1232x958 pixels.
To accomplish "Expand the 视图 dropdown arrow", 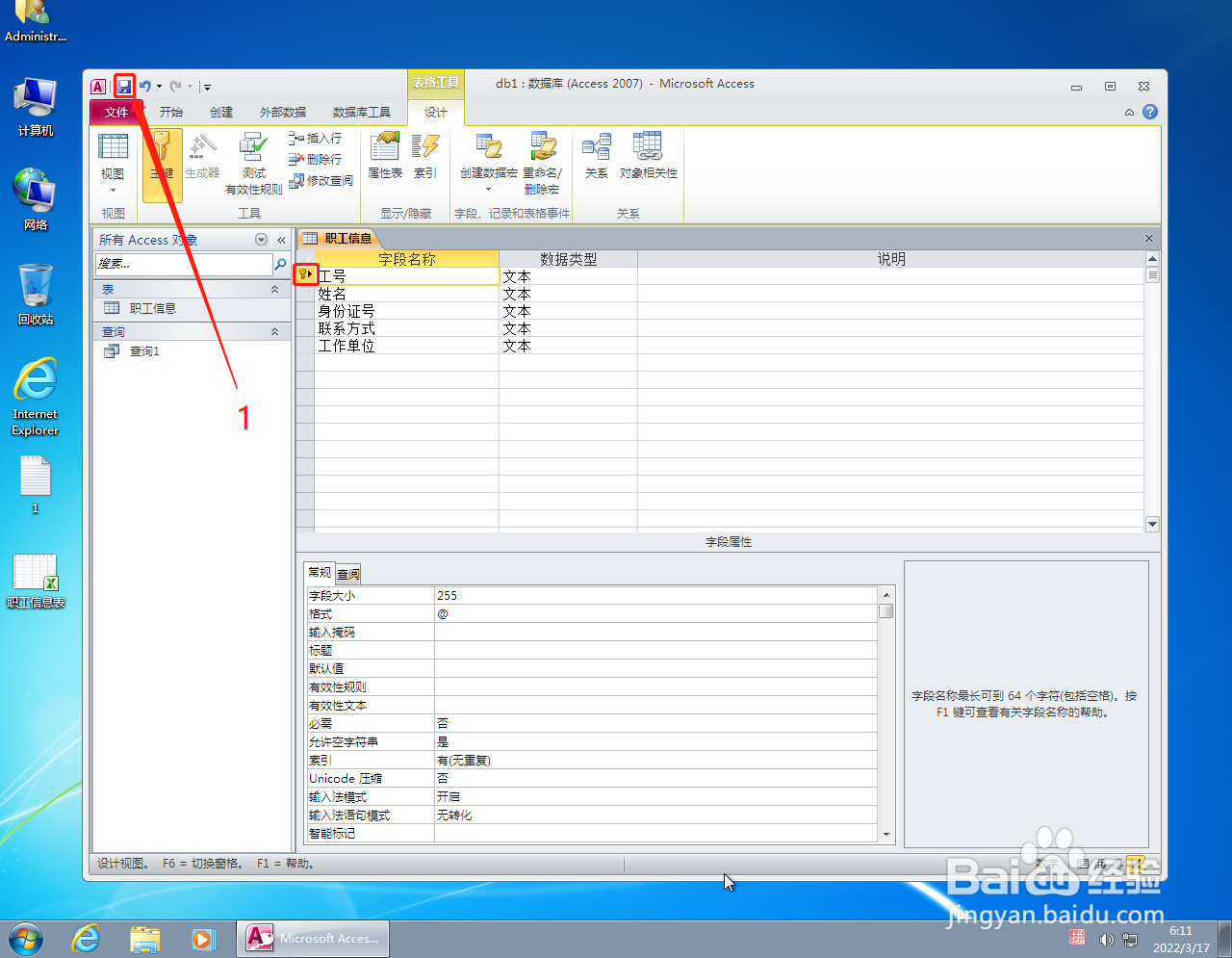I will 113,190.
